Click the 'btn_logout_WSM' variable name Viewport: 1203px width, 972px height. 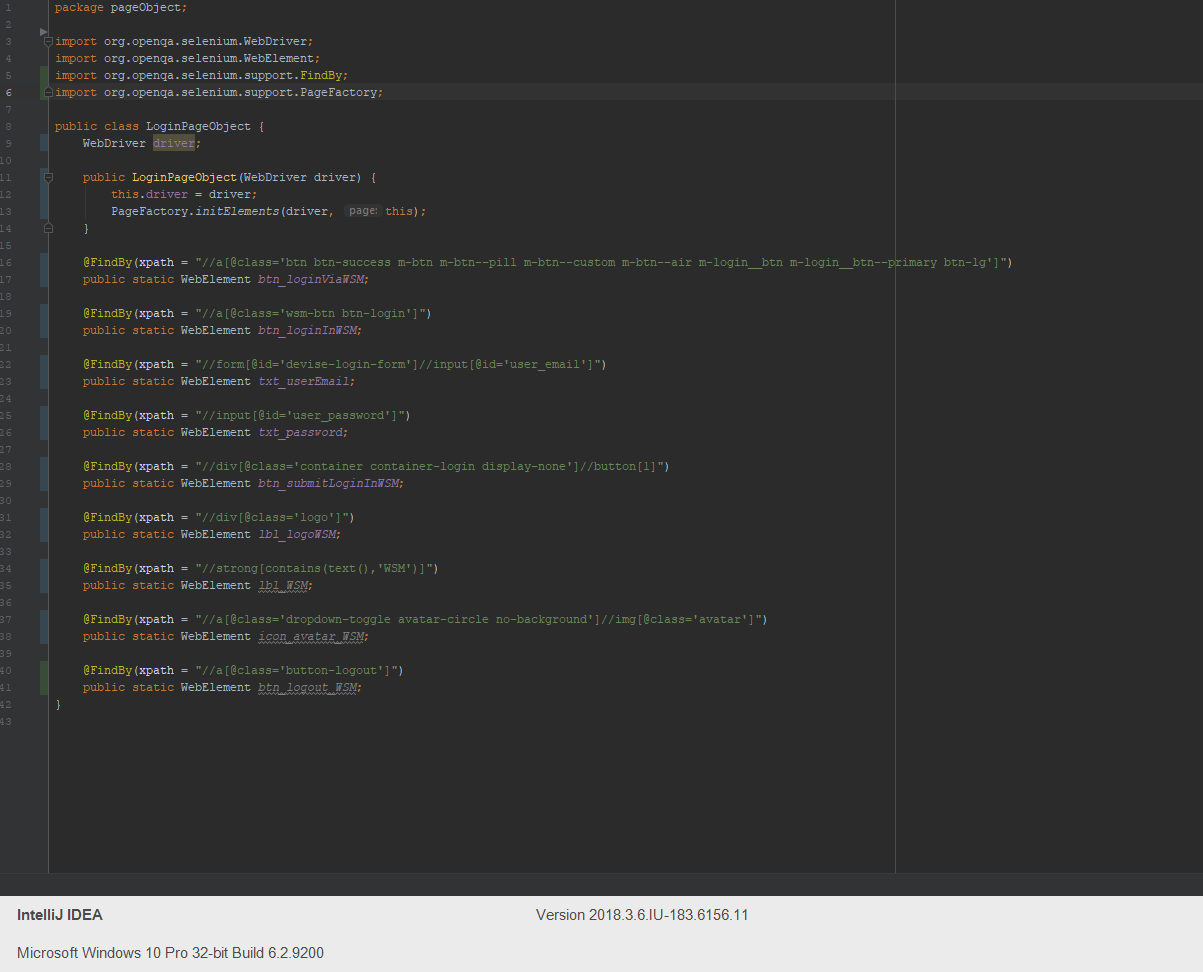tap(307, 687)
